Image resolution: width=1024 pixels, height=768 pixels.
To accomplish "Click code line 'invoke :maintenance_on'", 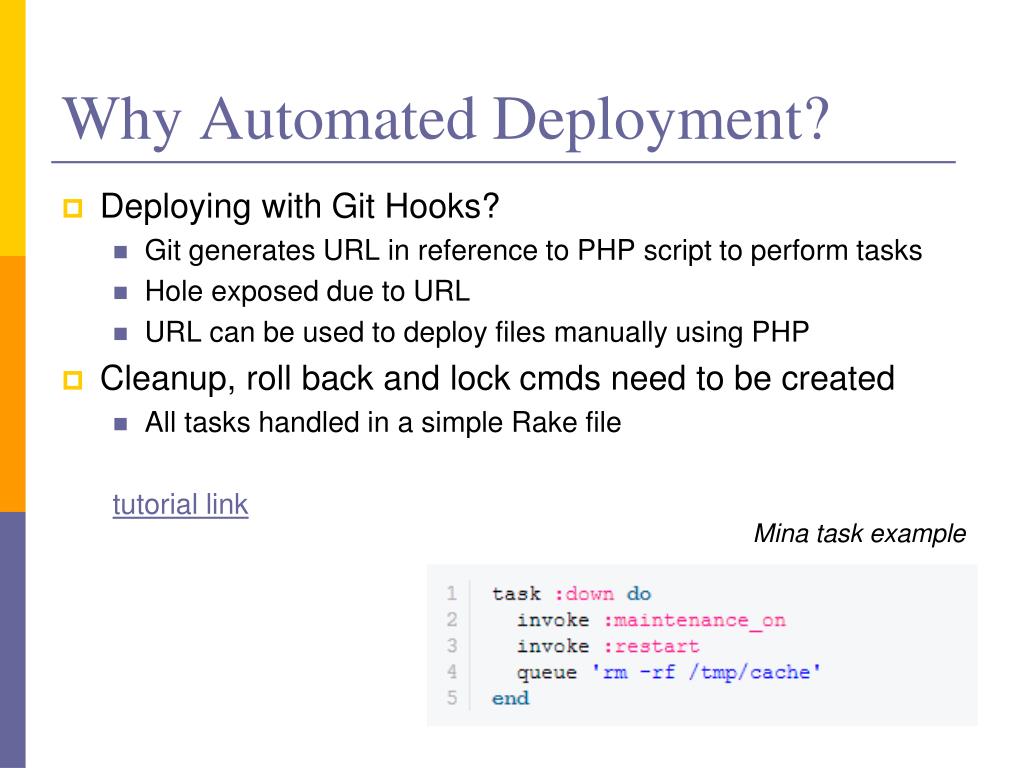I will (x=651, y=620).
